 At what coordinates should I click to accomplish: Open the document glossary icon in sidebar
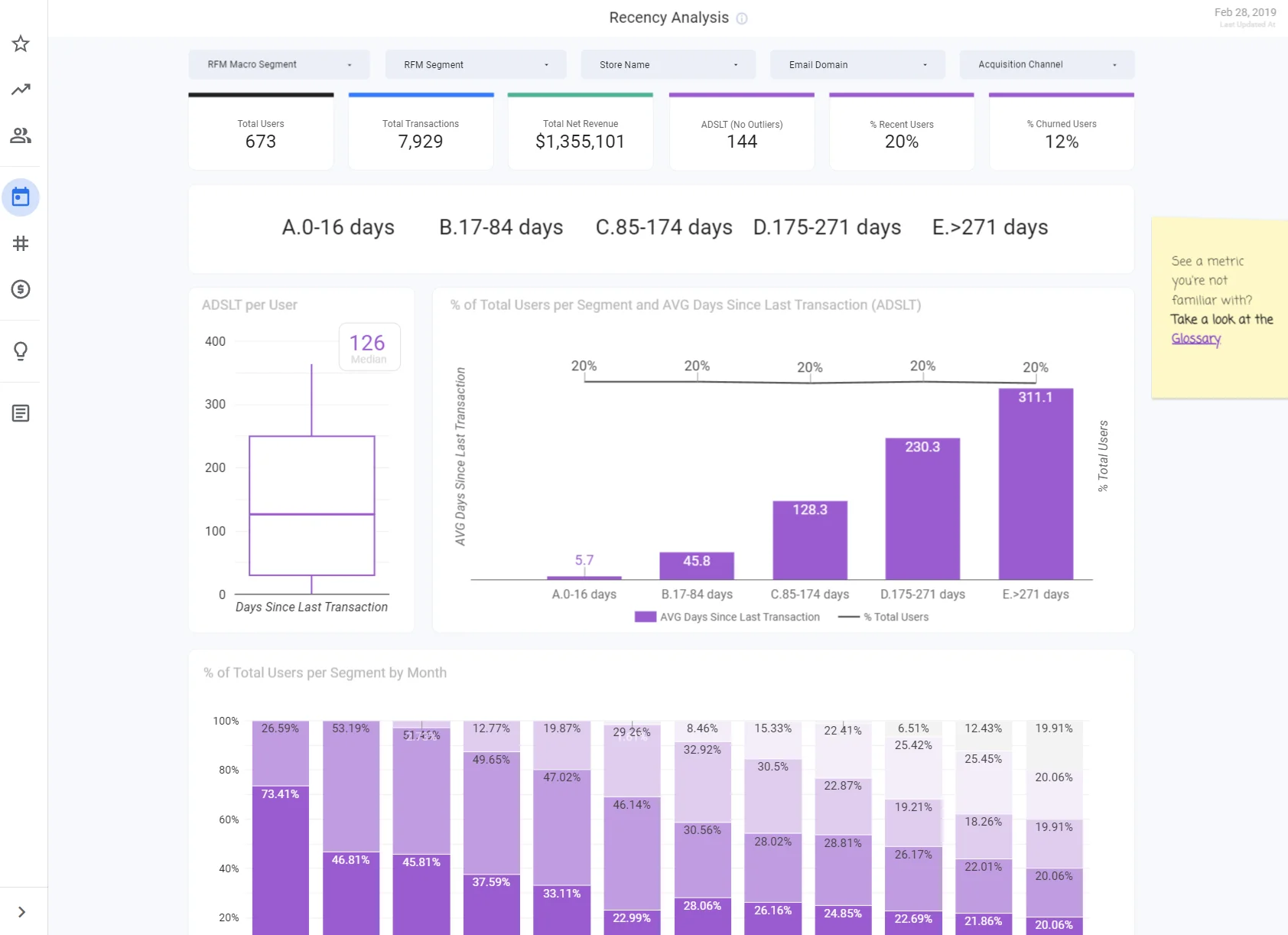tap(21, 413)
